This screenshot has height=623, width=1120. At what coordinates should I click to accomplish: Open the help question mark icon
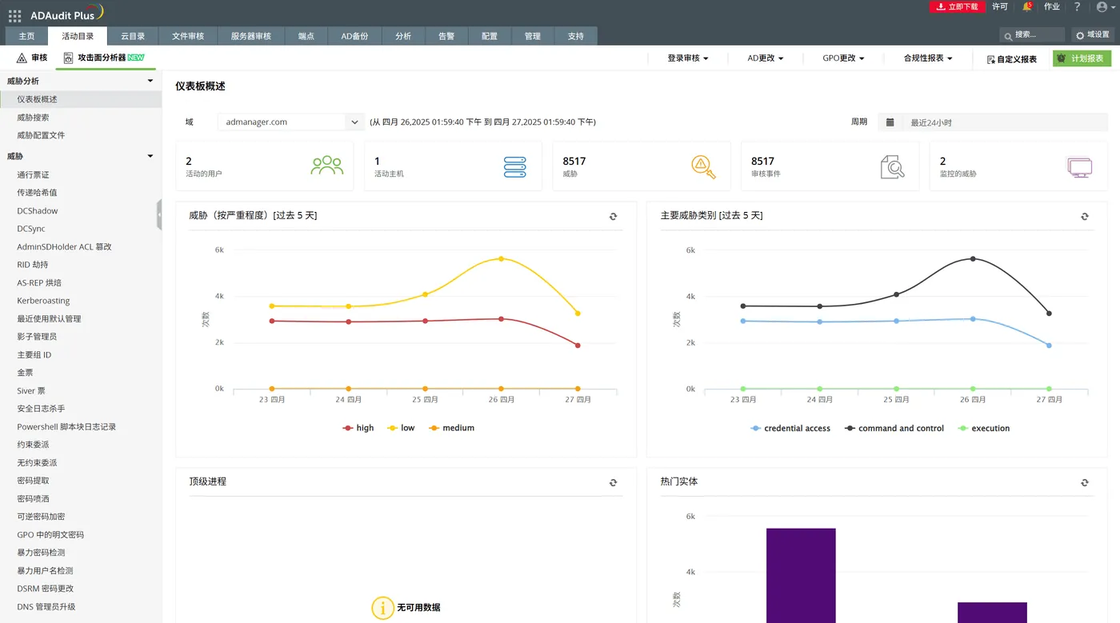tap(1077, 6)
